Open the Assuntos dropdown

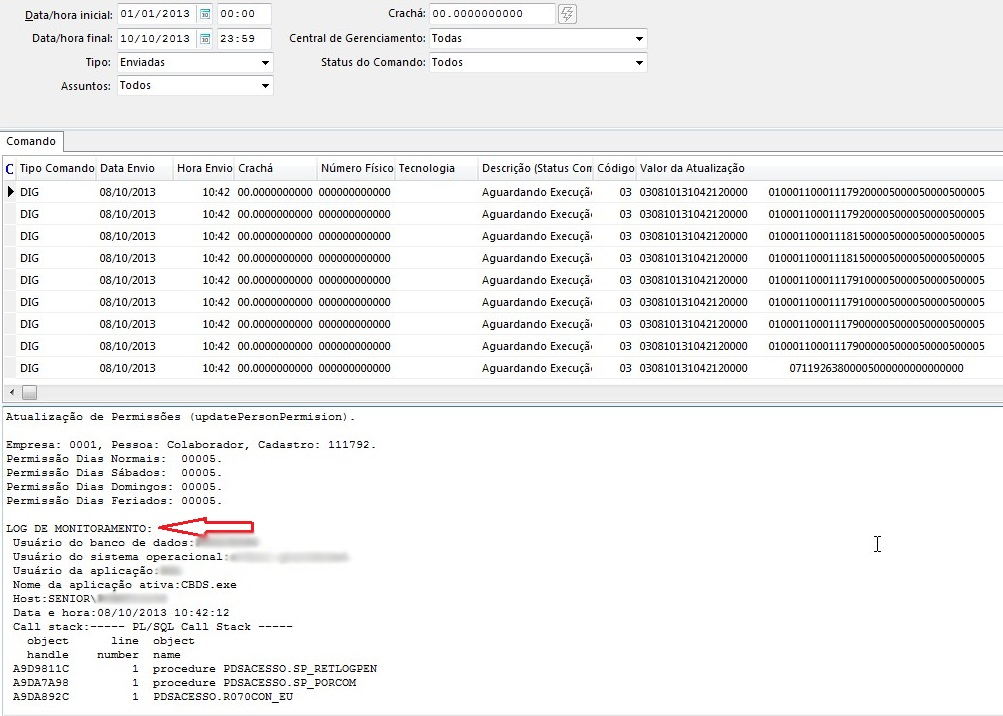[265, 86]
